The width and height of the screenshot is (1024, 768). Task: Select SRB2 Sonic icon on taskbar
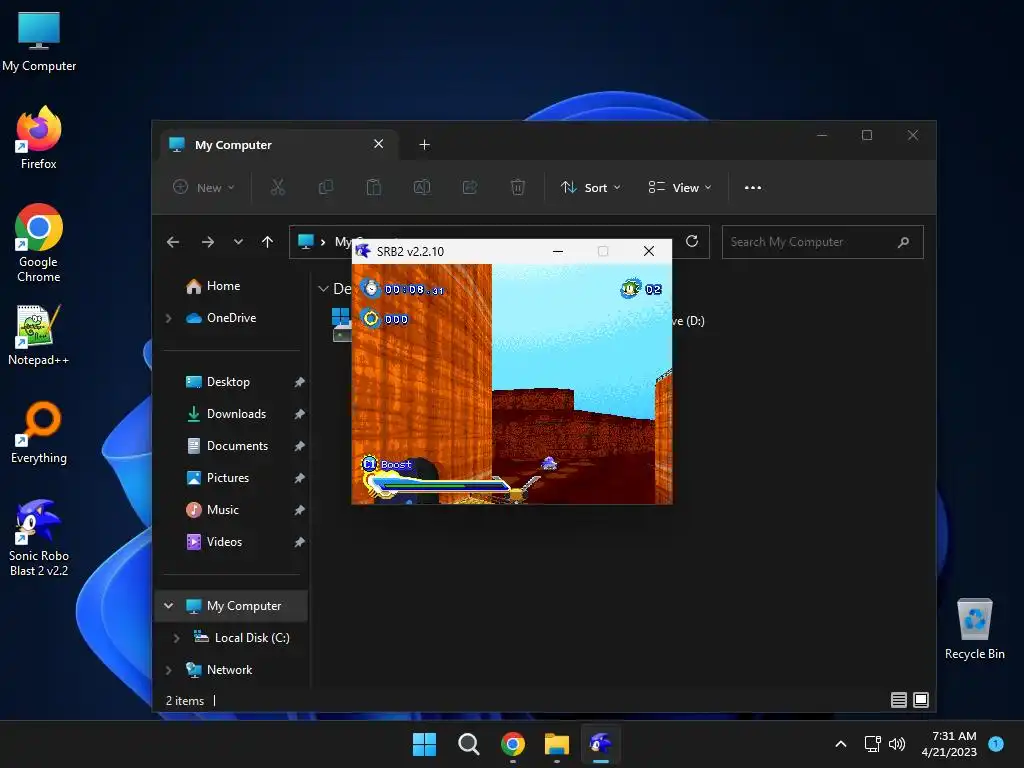click(x=601, y=744)
